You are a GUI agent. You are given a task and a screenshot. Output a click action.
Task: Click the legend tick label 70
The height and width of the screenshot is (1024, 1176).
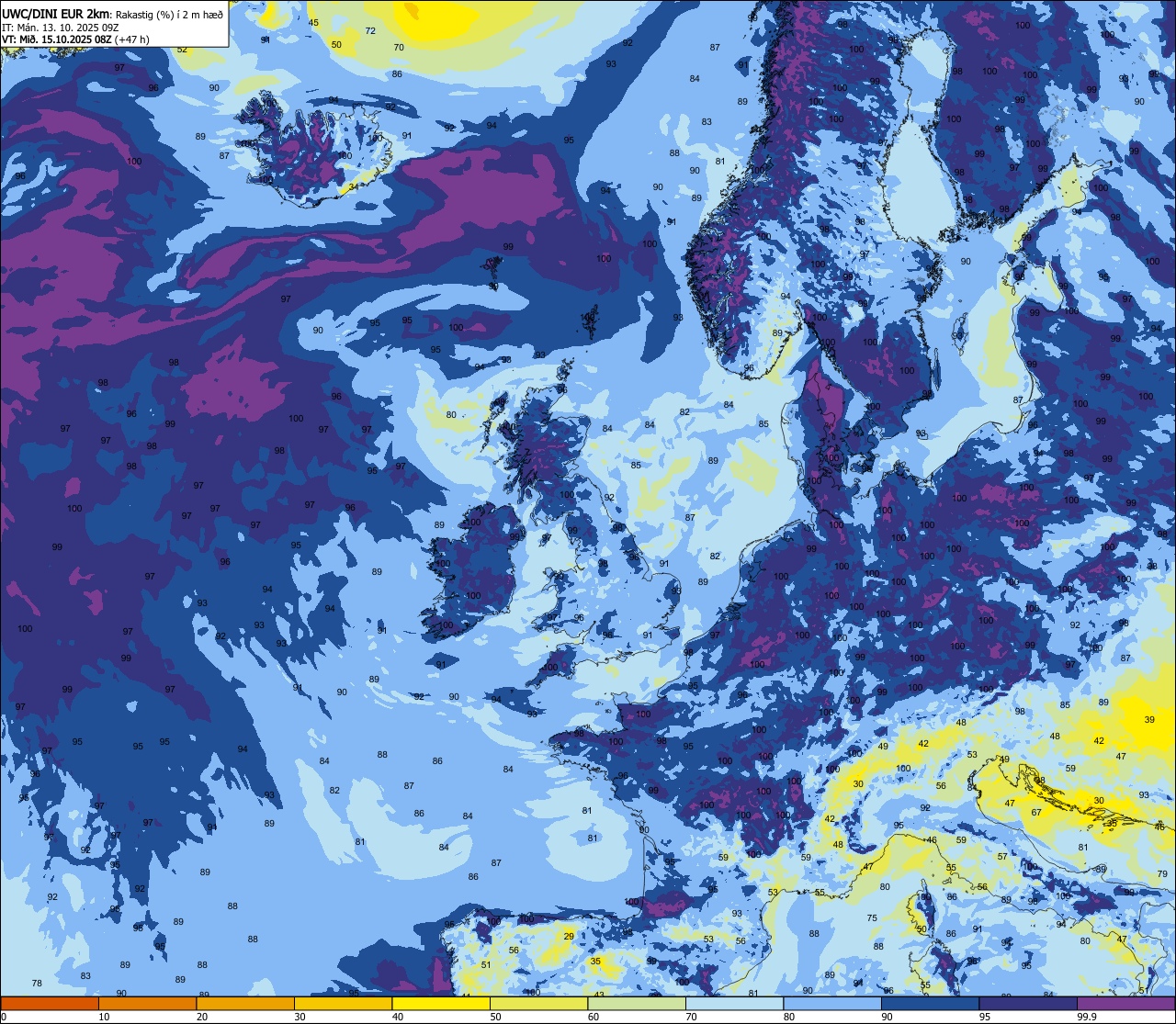(x=691, y=1017)
